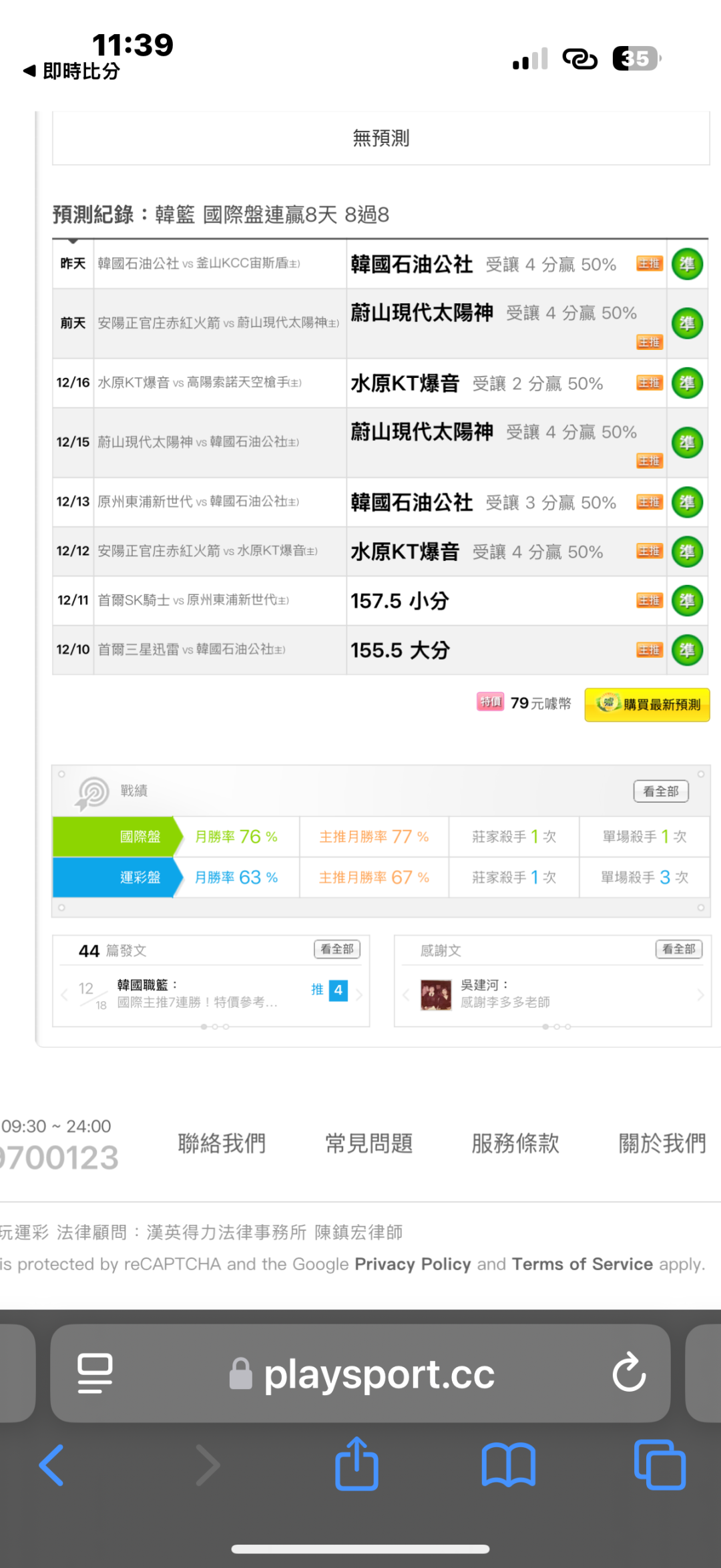The width and height of the screenshot is (721, 1568).
Task: View all 44 篇發文 posts
Action: point(336,949)
